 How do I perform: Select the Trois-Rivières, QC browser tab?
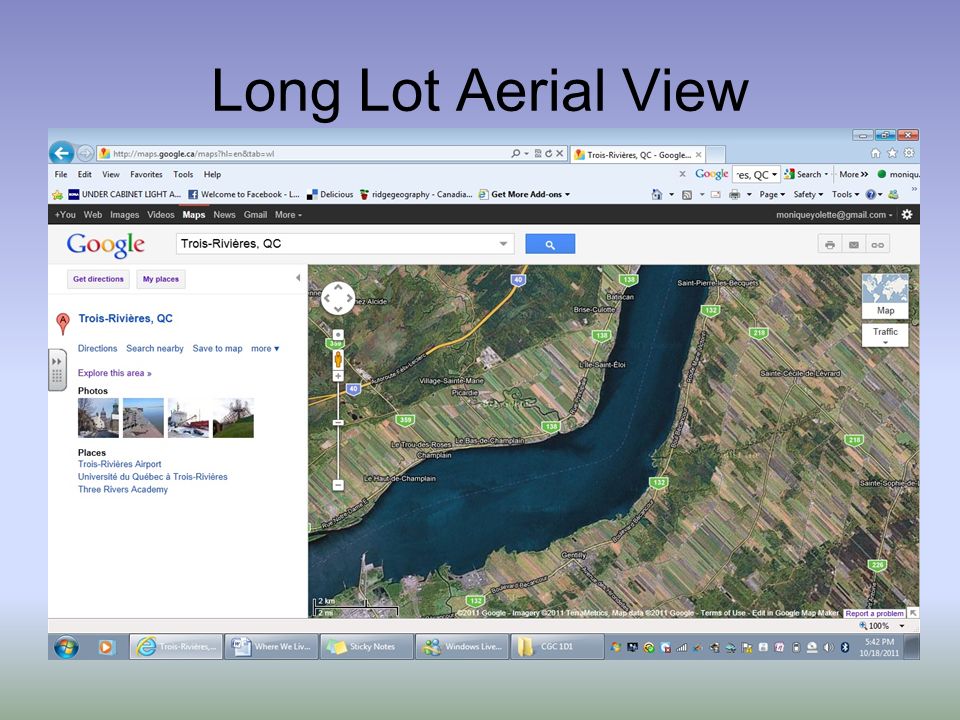point(638,155)
